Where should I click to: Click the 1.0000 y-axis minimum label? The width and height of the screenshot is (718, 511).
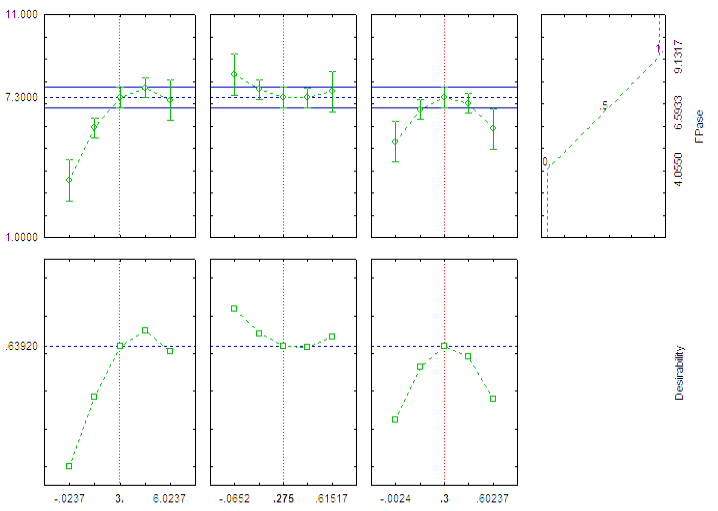pos(22,237)
